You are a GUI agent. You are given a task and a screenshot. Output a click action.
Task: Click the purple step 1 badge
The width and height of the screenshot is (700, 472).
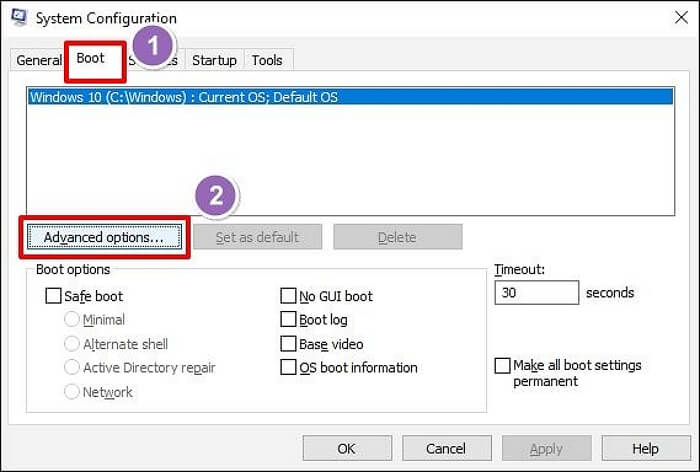click(152, 46)
